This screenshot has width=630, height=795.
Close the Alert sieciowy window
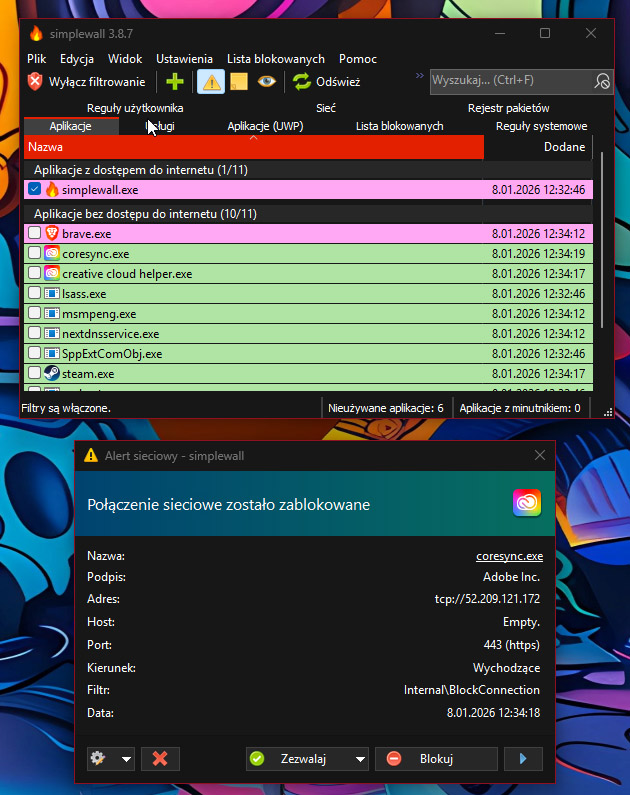coord(540,455)
